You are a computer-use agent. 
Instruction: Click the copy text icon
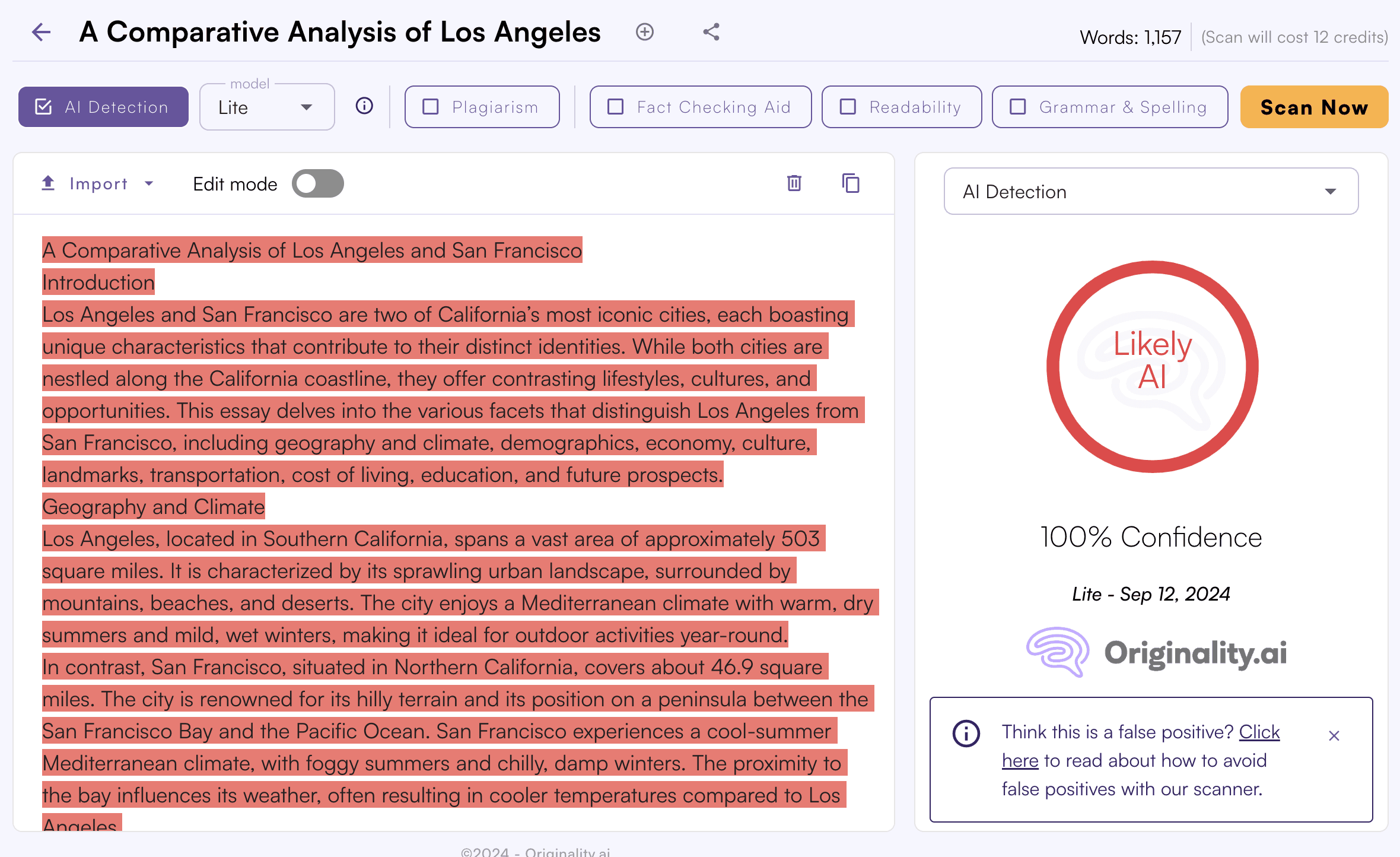click(851, 183)
